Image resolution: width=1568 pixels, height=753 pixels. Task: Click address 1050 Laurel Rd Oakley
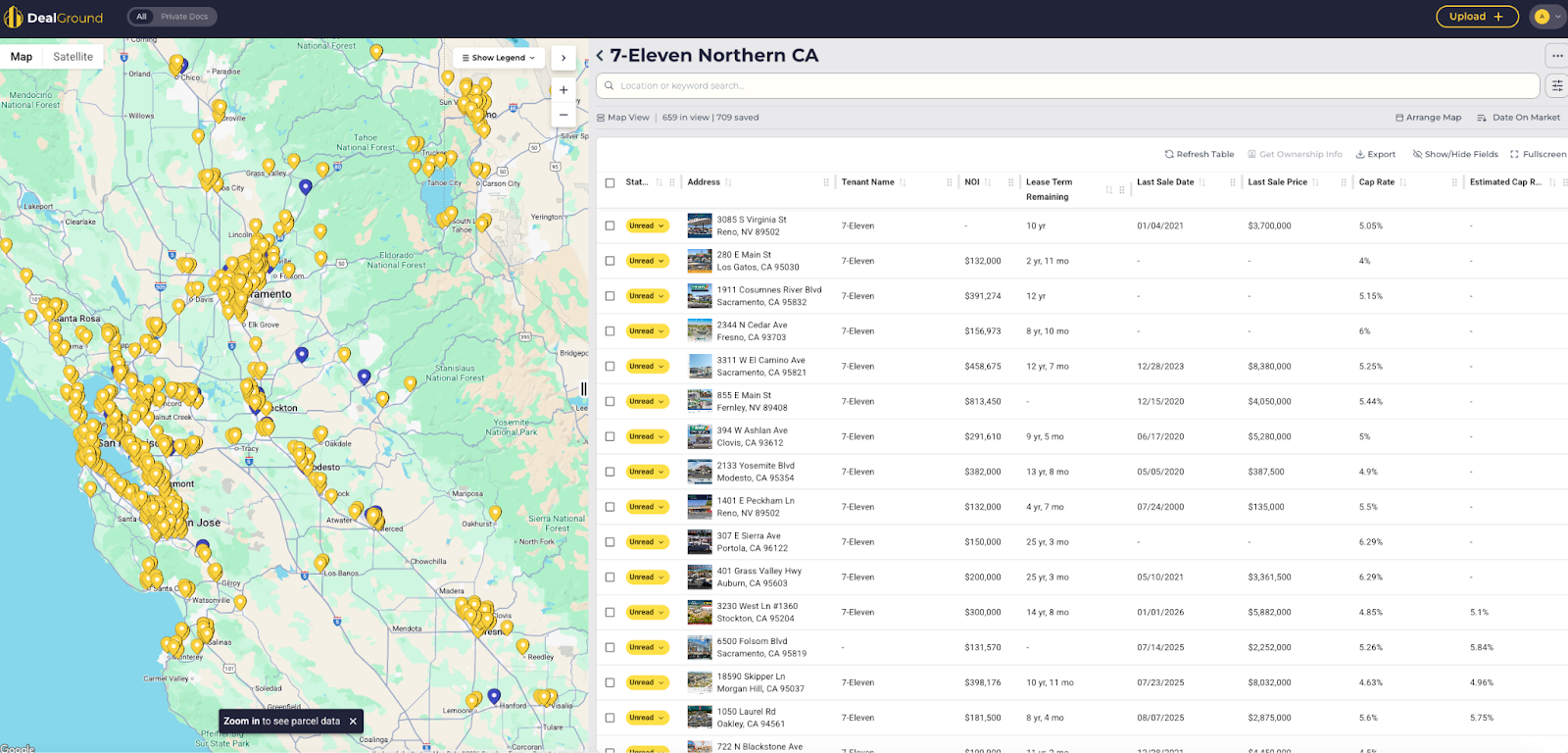click(751, 718)
